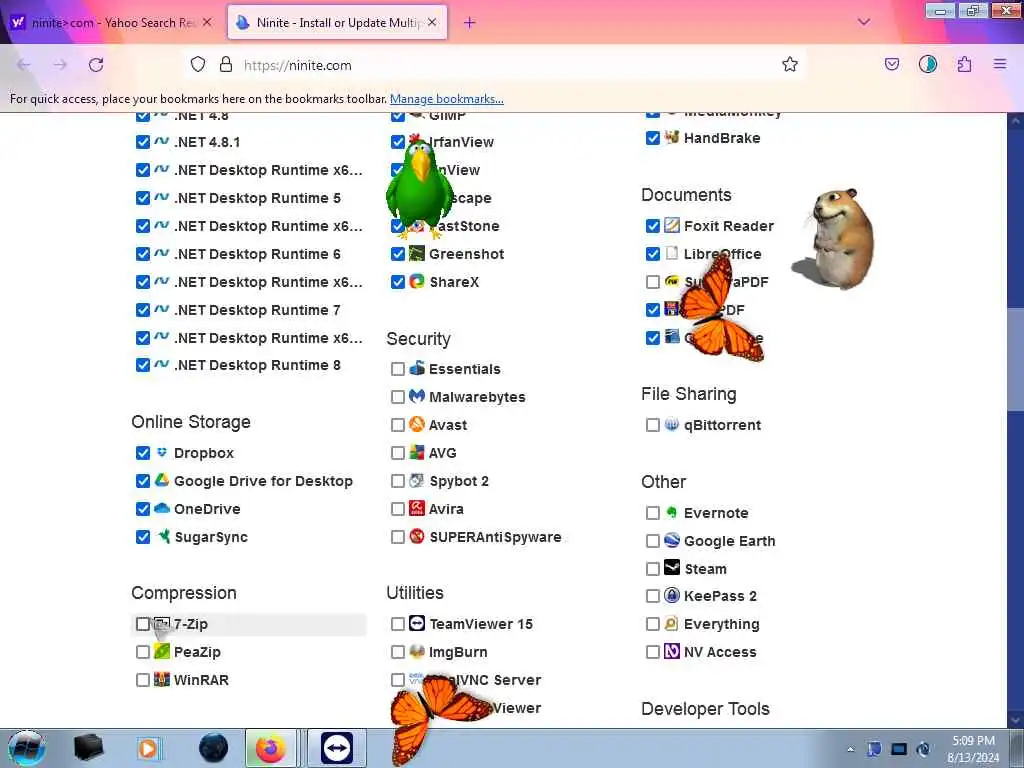
Task: Open Windows Media Player taskbar icon
Action: [x=148, y=748]
